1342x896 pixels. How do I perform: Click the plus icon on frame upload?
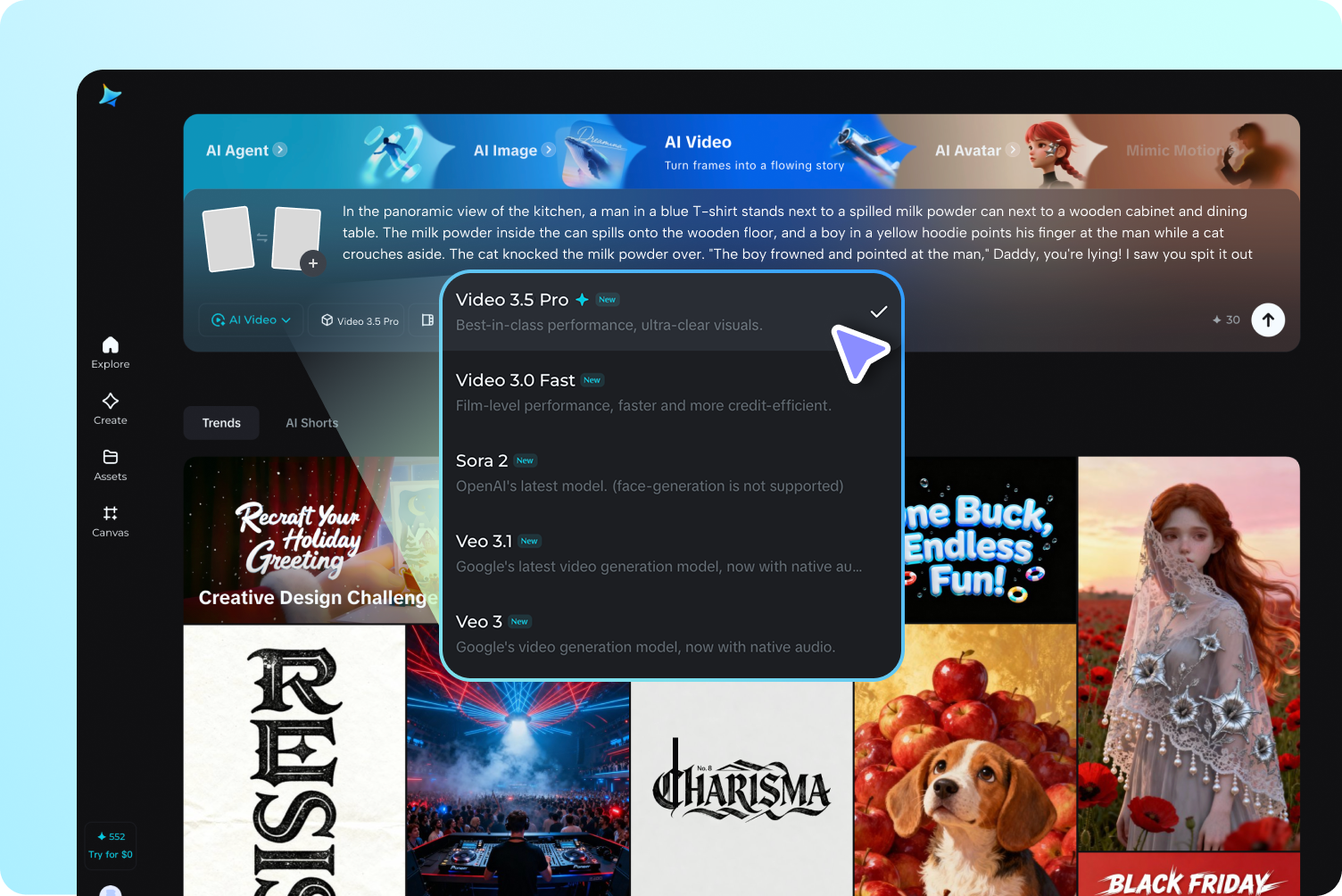pyautogui.click(x=312, y=263)
